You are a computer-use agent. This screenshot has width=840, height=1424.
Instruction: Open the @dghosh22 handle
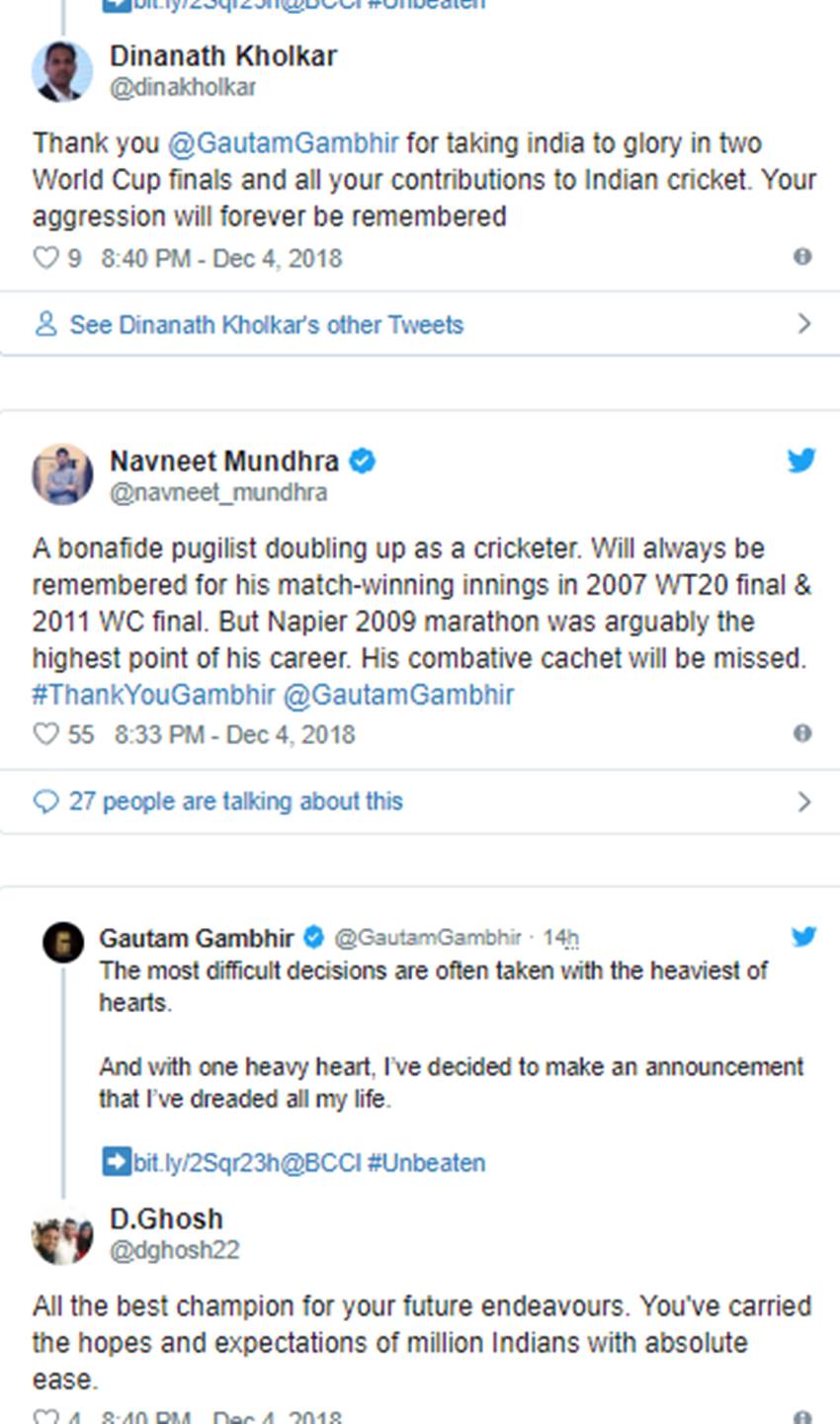point(174,1250)
